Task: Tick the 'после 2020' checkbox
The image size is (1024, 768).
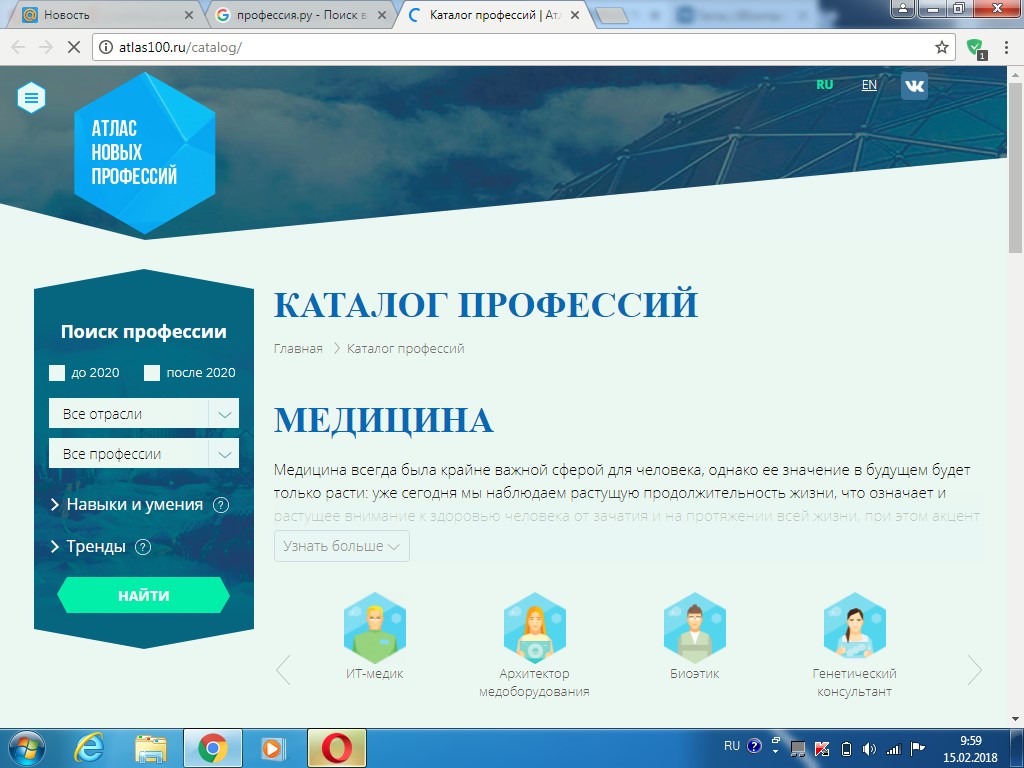Action: pyautogui.click(x=152, y=373)
